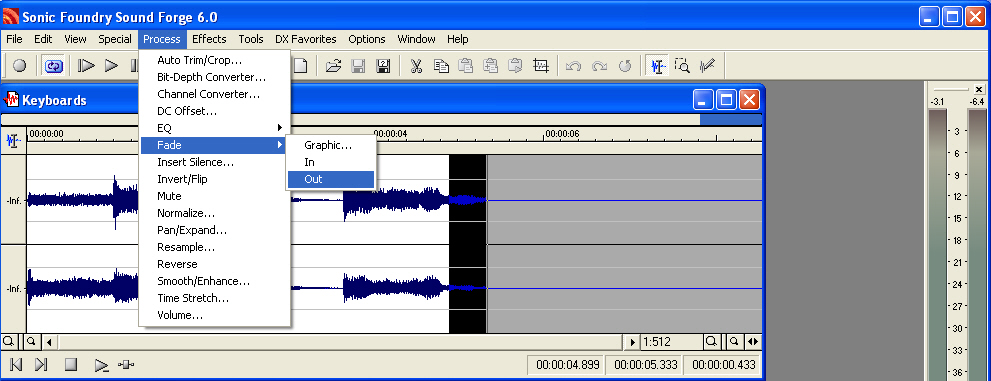Click the 1:512 zoom ratio field
This screenshot has height=381, width=991.
coord(671,342)
